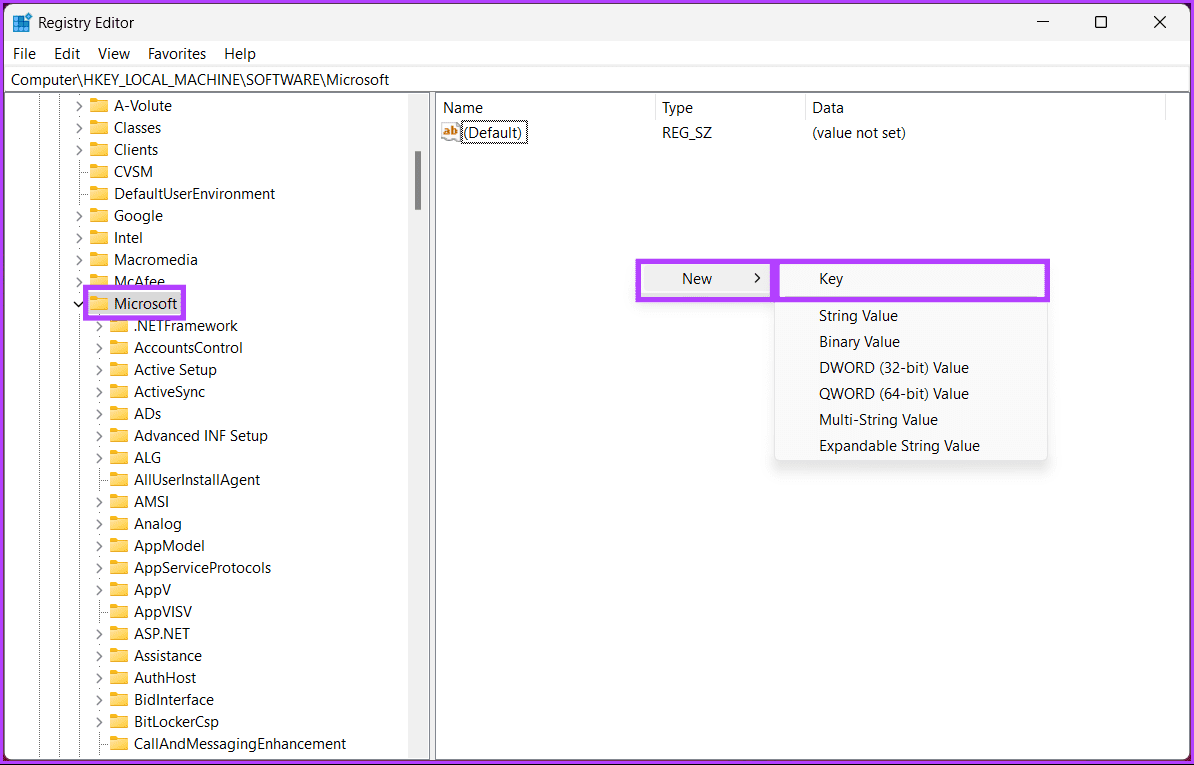The width and height of the screenshot is (1194, 765).
Task: Click the Registry Editor app icon in title bar
Action: click(x=22, y=23)
